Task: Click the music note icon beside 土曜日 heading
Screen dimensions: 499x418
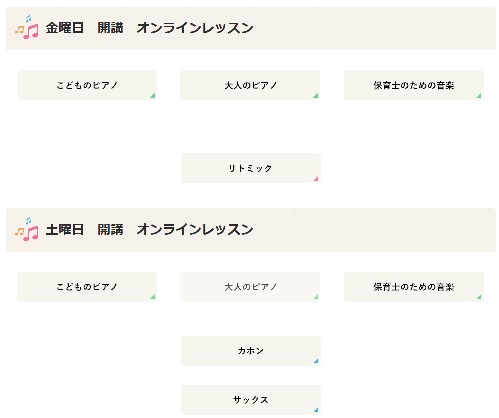Action: click(x=27, y=229)
